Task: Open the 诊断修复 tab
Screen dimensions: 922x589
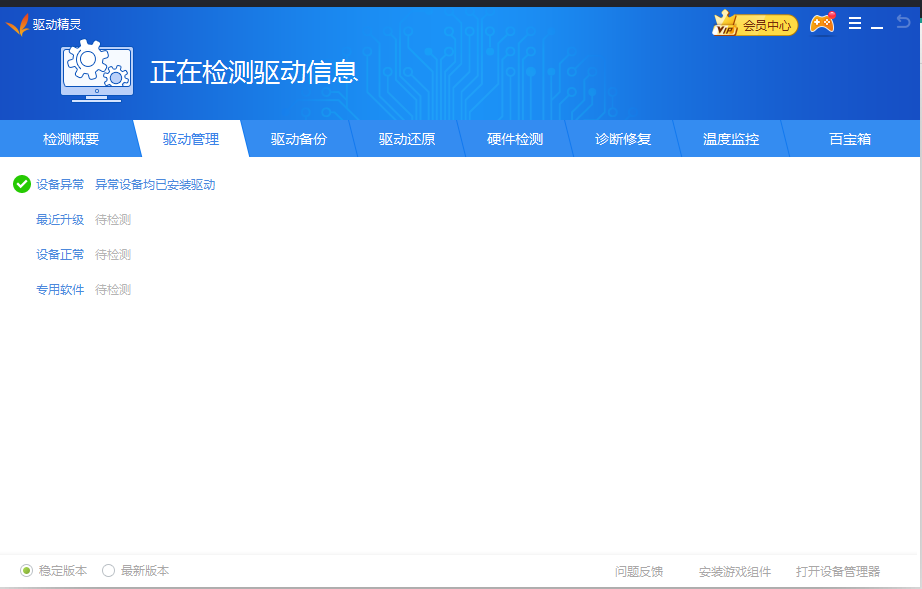Action: coord(623,139)
